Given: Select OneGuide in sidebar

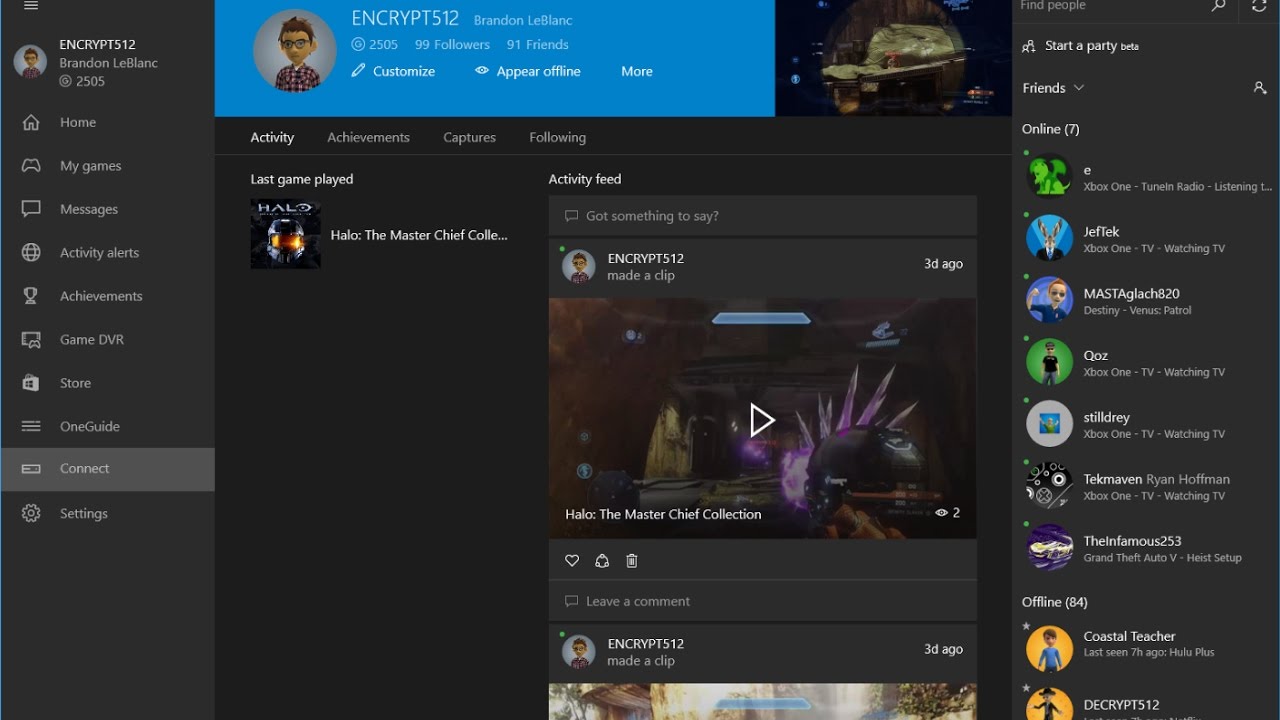Looking at the screenshot, I should (107, 426).
